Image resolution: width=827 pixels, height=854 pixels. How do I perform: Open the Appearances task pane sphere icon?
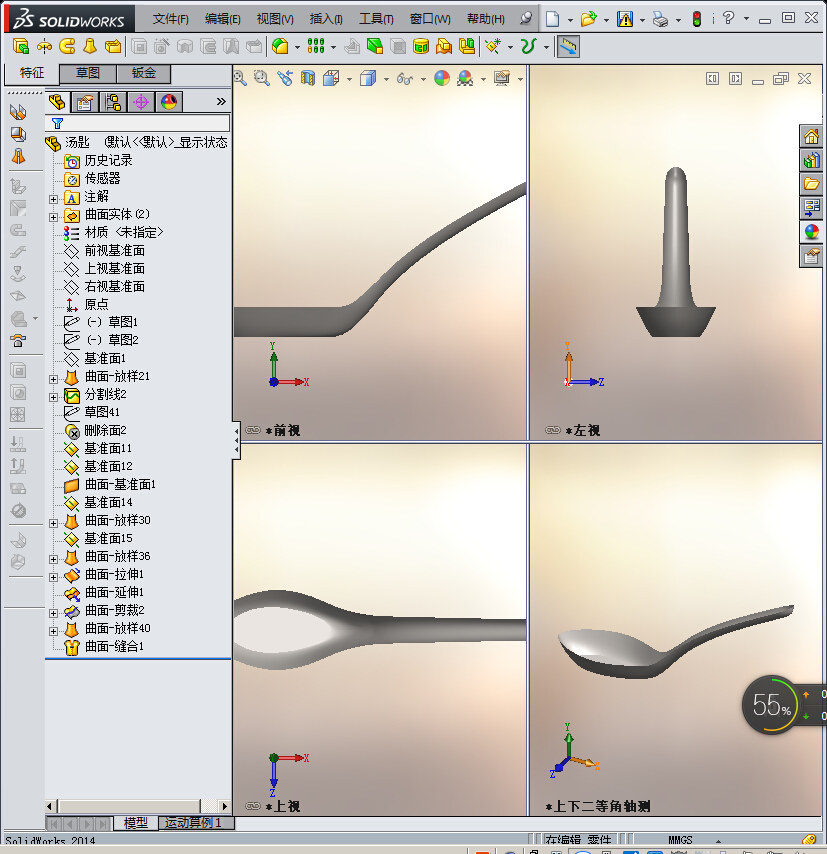811,232
